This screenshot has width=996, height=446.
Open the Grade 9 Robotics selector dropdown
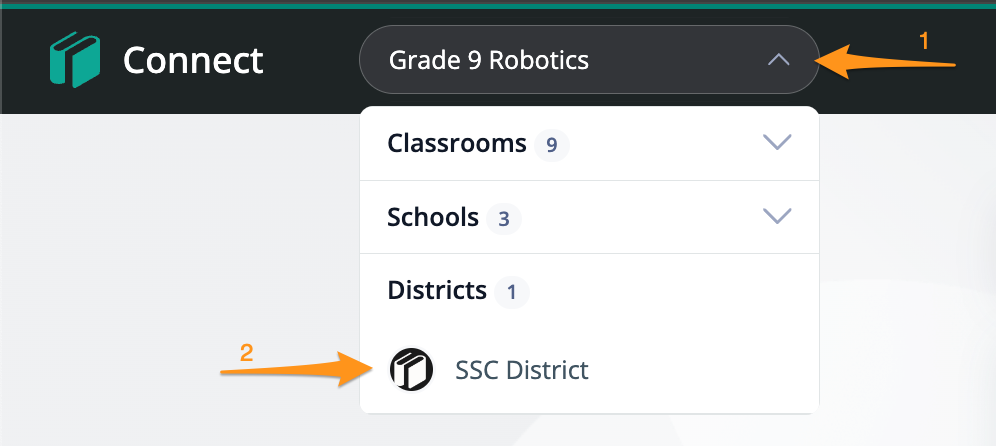point(588,60)
